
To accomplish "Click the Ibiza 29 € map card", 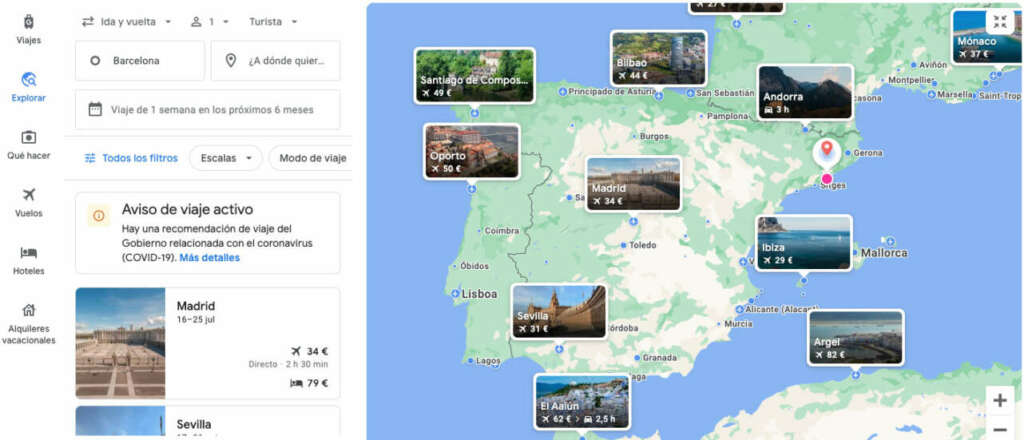I will coord(804,243).
